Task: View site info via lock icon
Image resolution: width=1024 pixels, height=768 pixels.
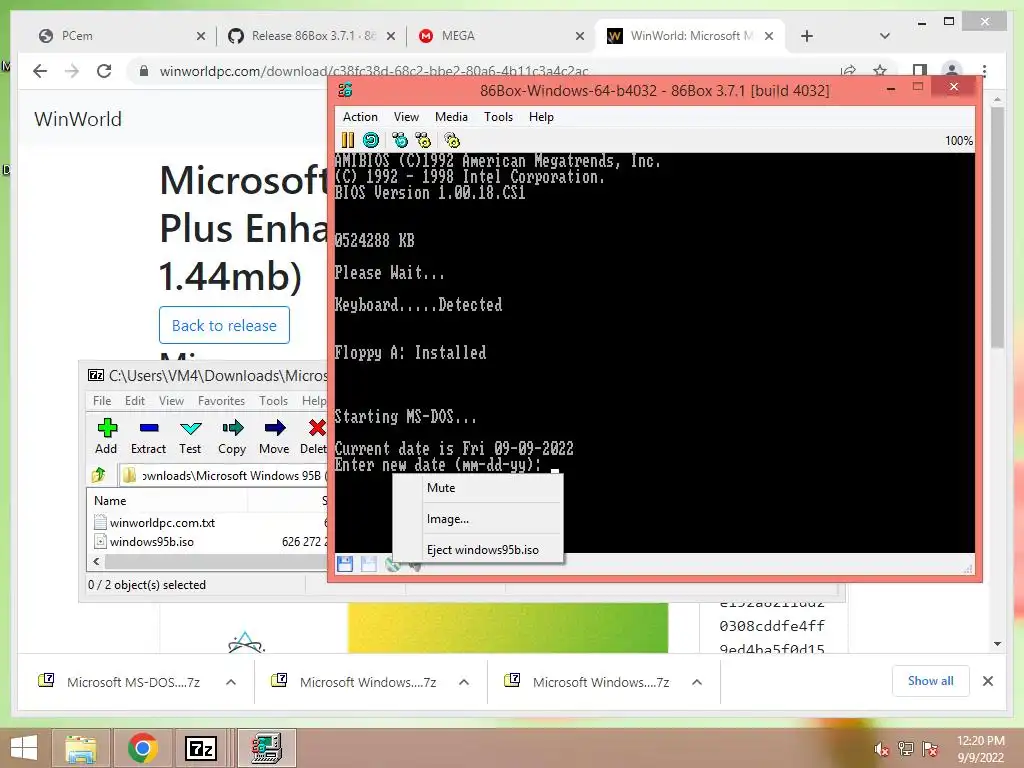Action: point(144,71)
